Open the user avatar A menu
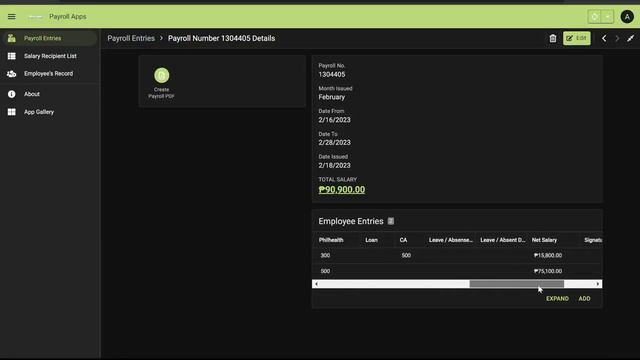Image resolution: width=640 pixels, height=360 pixels. point(627,17)
